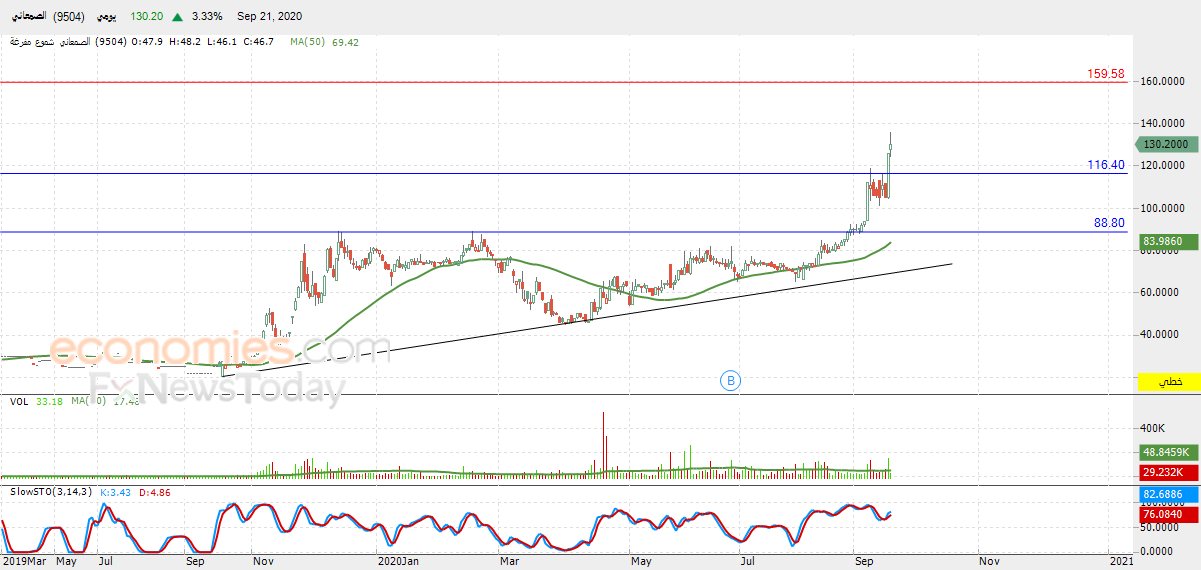Select the red 76.0840 stochastic tag
Screen dimensions: 1201x570
(1167, 514)
